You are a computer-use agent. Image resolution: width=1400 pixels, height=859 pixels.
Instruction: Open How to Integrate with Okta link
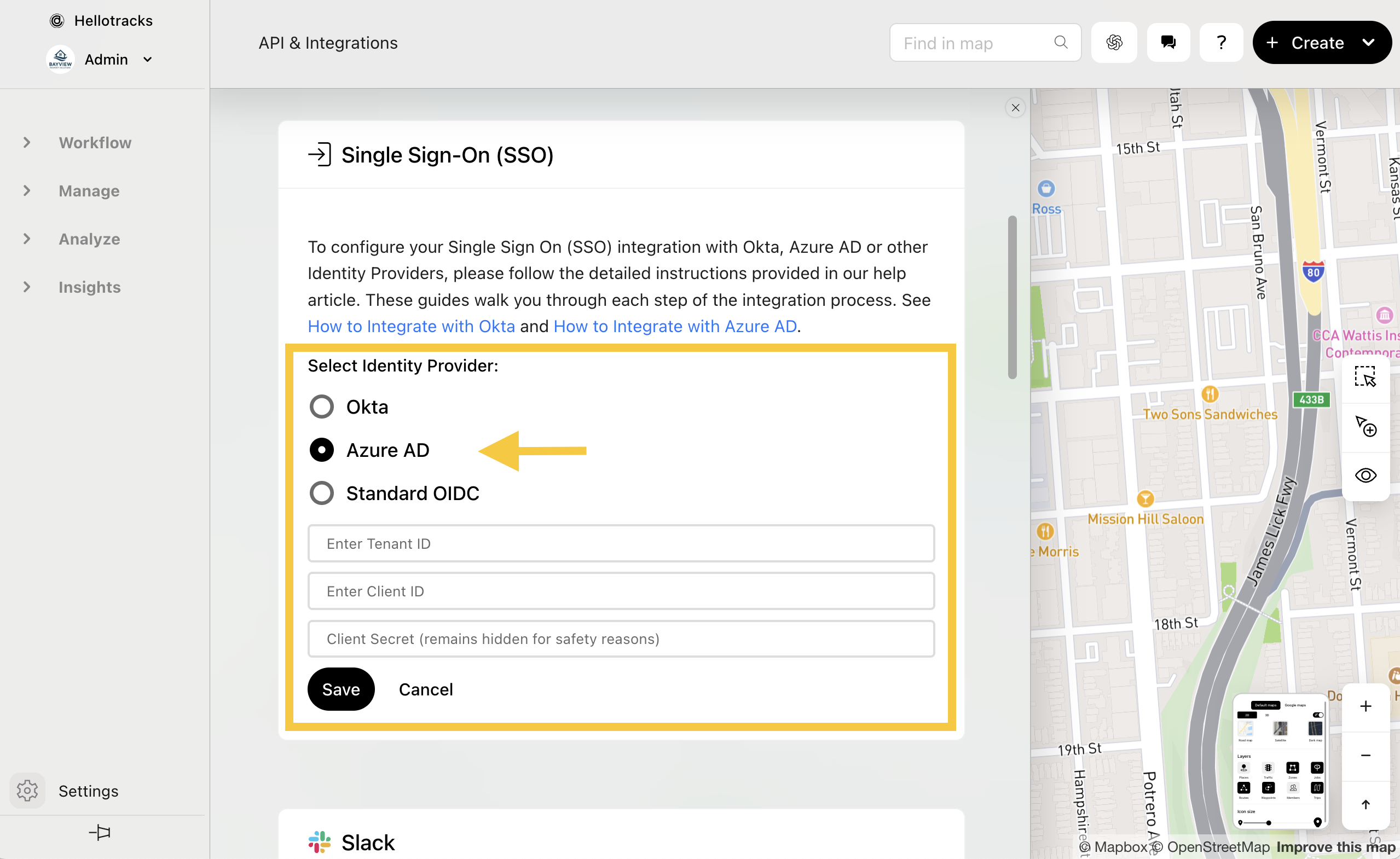point(412,326)
